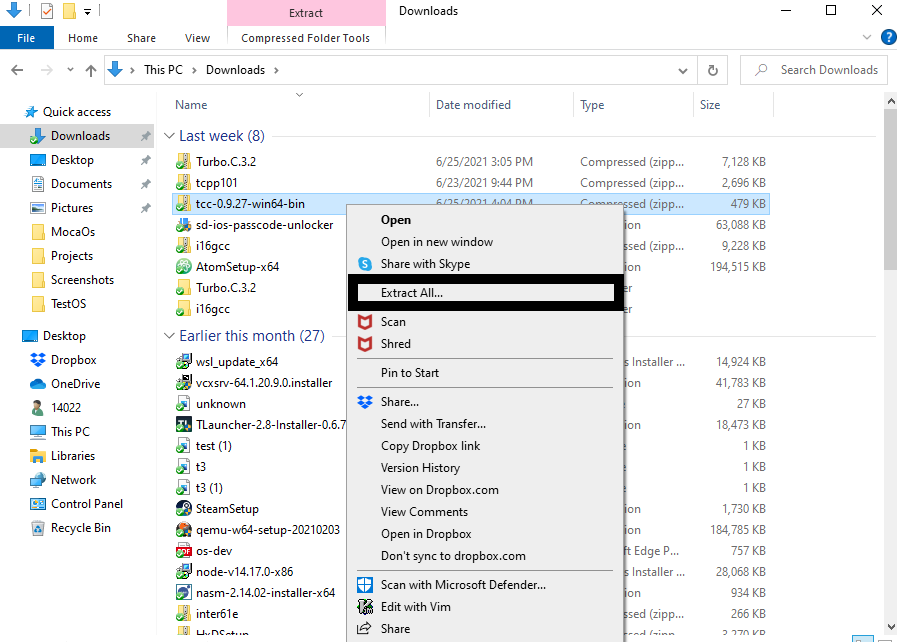Click the Up one level arrow
Viewport: 897px width, 642px height.
pyautogui.click(x=91, y=70)
